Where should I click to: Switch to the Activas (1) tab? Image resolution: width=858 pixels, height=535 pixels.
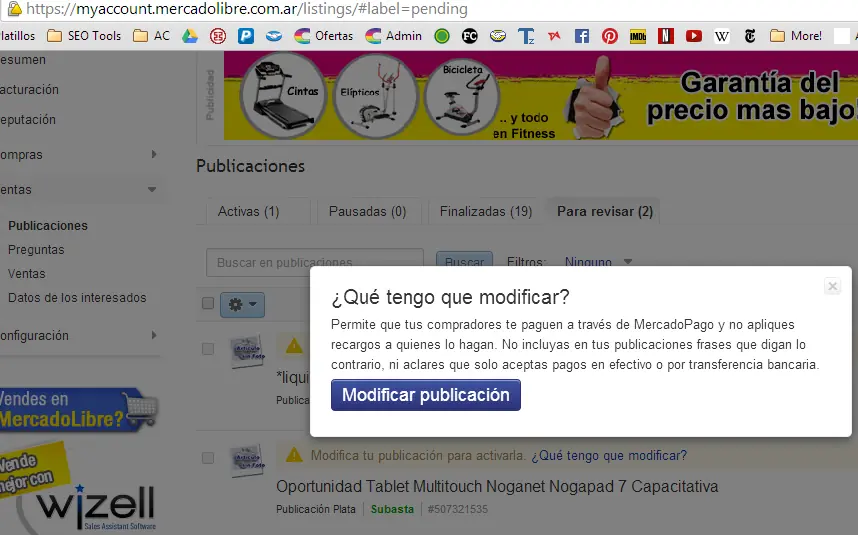click(258, 212)
